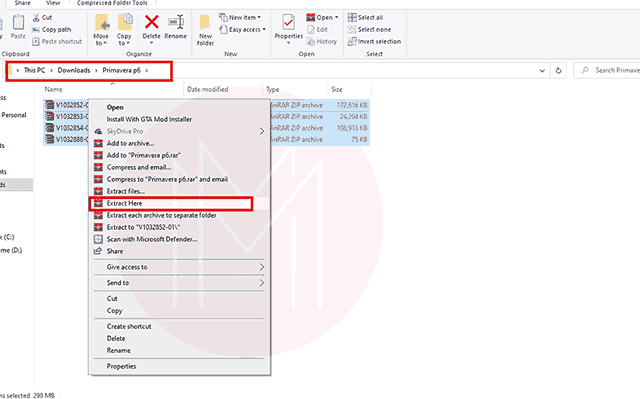Sort files by Type column header

[273, 89]
